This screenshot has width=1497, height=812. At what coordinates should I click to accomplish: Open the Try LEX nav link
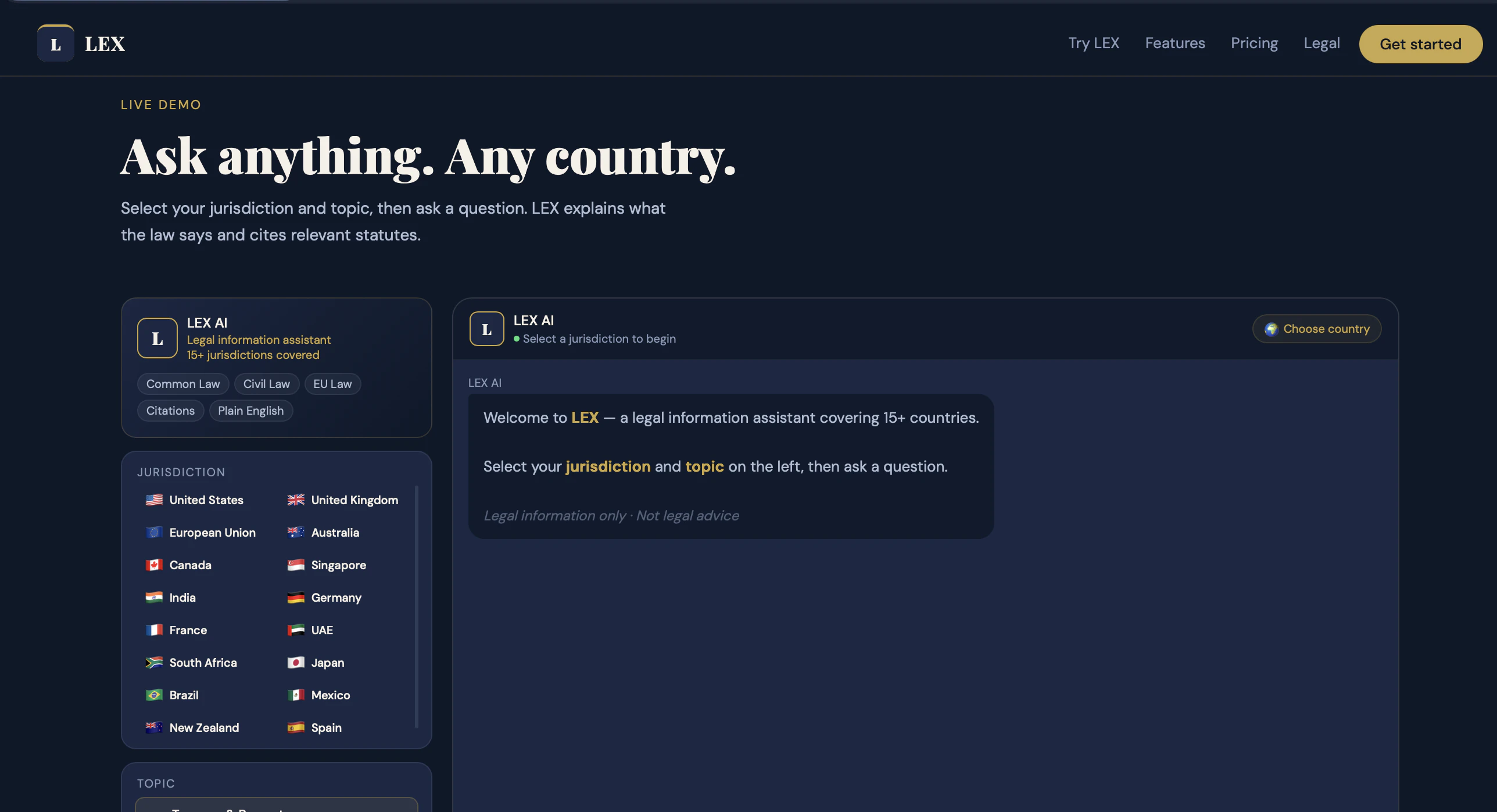(1093, 44)
